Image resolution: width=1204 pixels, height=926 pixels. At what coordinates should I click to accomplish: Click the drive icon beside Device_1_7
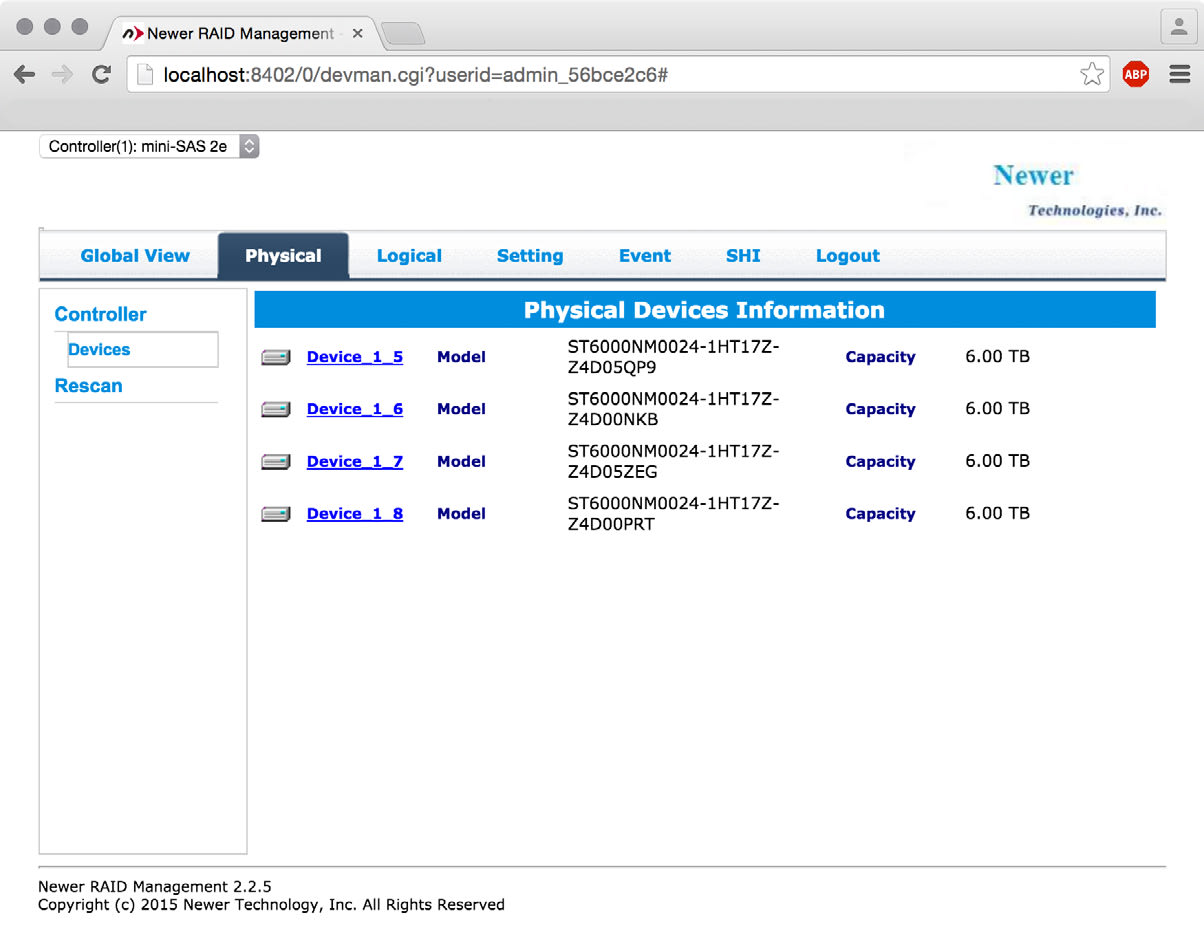[x=275, y=462]
